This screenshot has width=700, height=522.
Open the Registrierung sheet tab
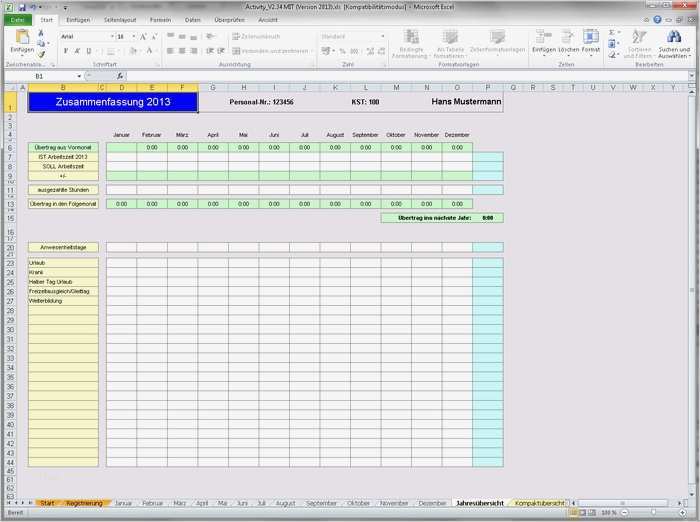84,503
